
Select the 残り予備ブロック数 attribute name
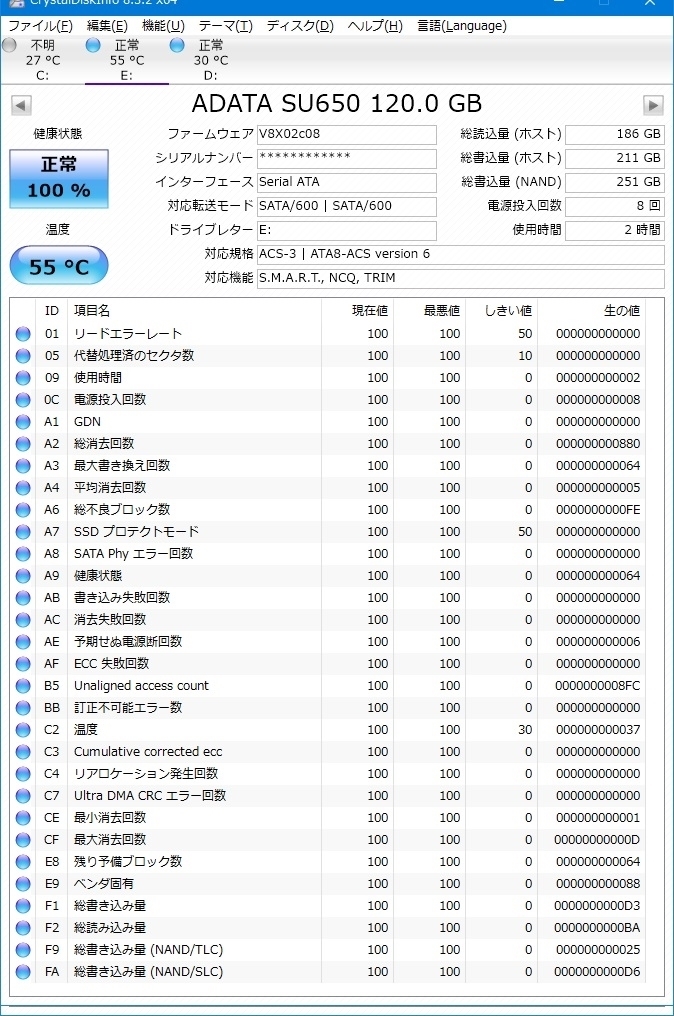[128, 862]
